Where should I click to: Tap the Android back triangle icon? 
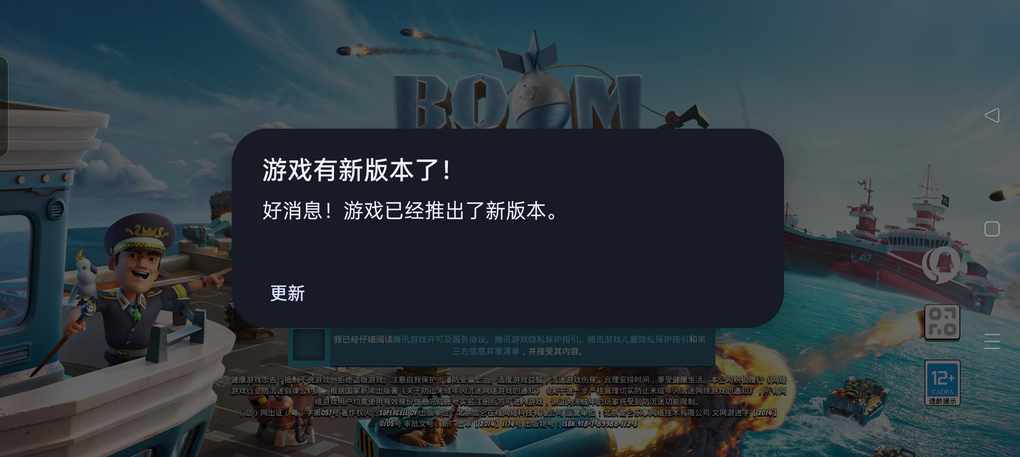pyautogui.click(x=991, y=116)
